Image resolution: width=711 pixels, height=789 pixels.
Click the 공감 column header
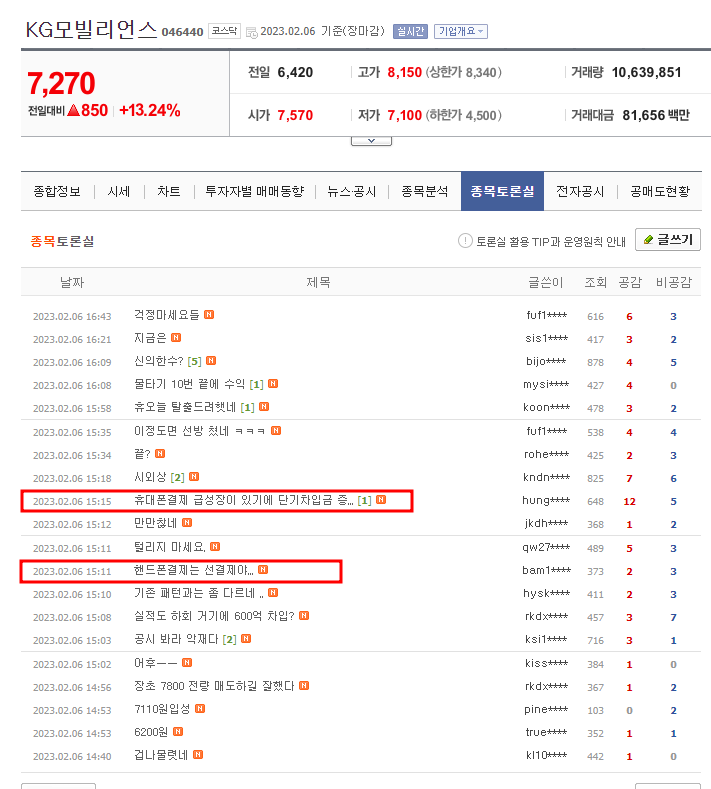pos(629,282)
